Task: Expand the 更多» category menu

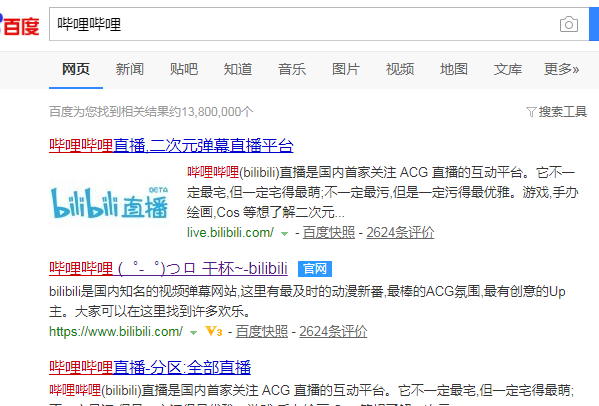Action: [x=561, y=69]
